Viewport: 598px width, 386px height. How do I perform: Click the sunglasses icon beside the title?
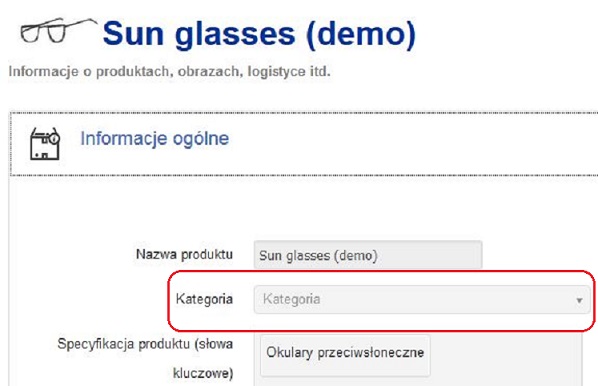tap(58, 31)
